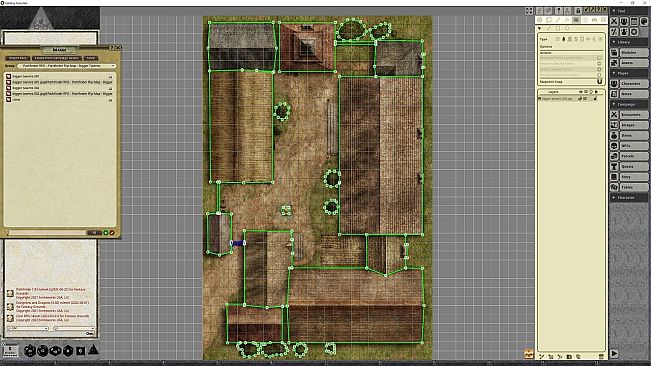Click Store button in Images window

click(91, 58)
